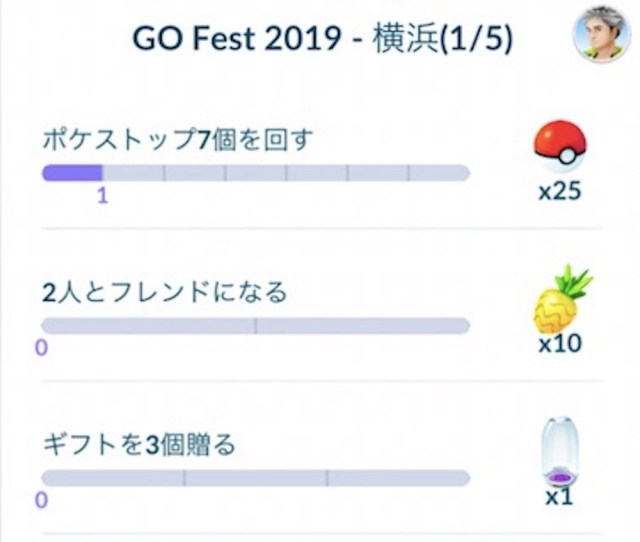The height and width of the screenshot is (542, 640).
Task: Click the make friends progress bar
Action: (x=255, y=326)
